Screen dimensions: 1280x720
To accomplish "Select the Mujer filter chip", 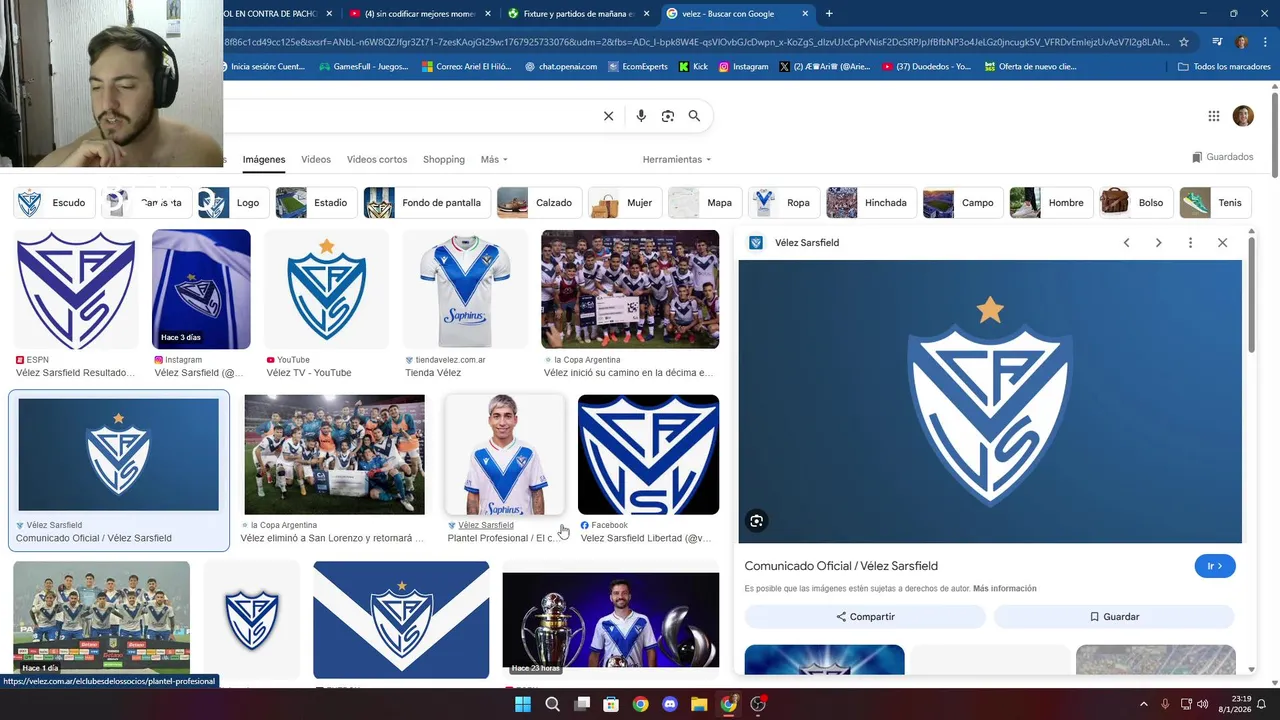I will tap(624, 203).
